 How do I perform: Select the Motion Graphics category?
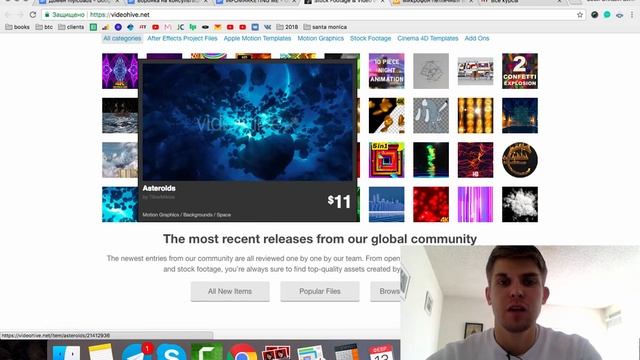[320, 38]
